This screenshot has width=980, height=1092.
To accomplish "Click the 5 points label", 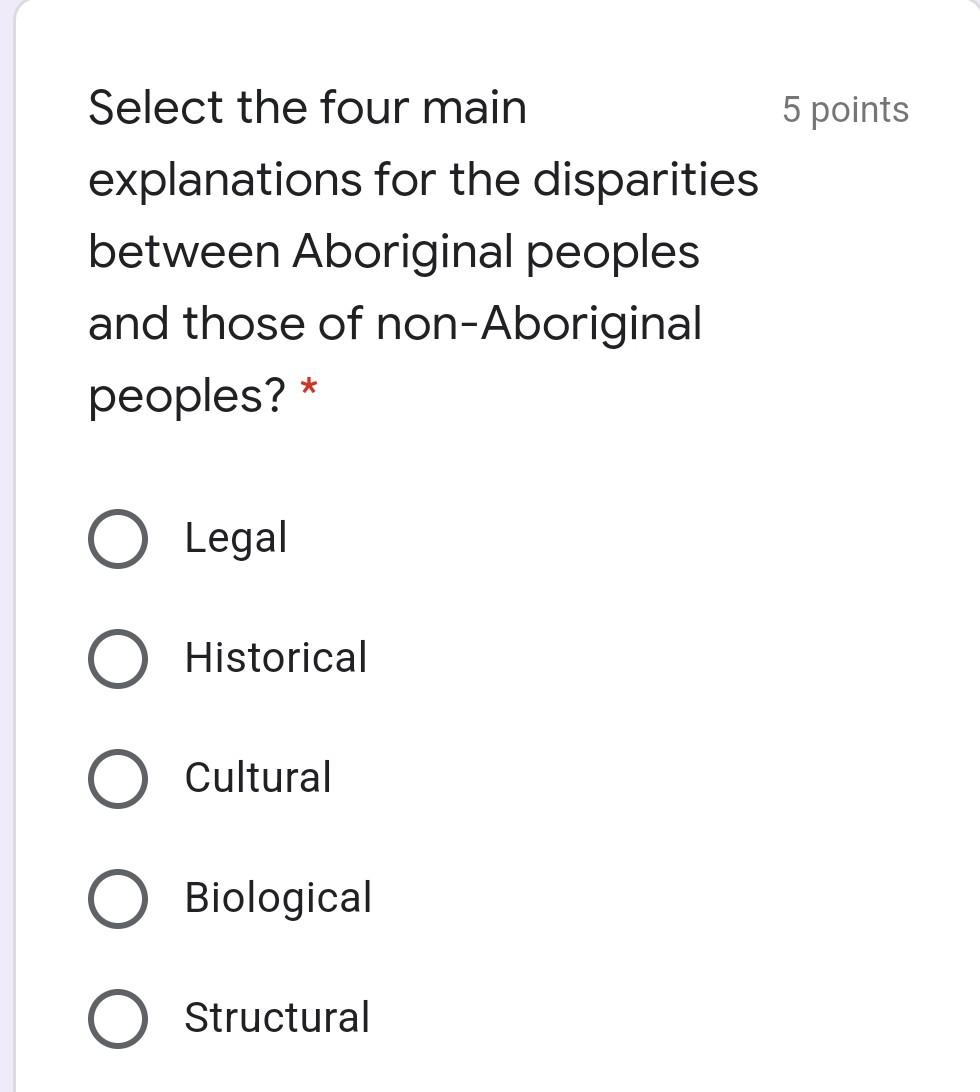I will pyautogui.click(x=846, y=110).
